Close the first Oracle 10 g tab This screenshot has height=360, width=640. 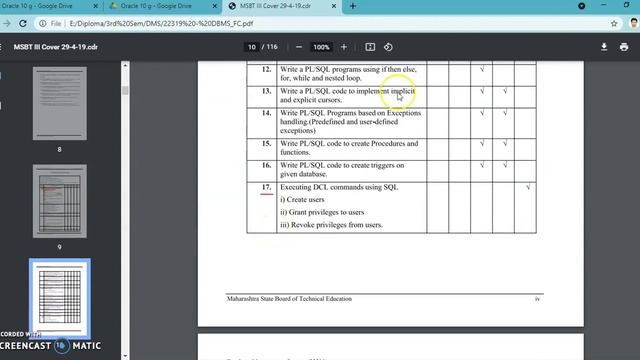click(96, 6)
